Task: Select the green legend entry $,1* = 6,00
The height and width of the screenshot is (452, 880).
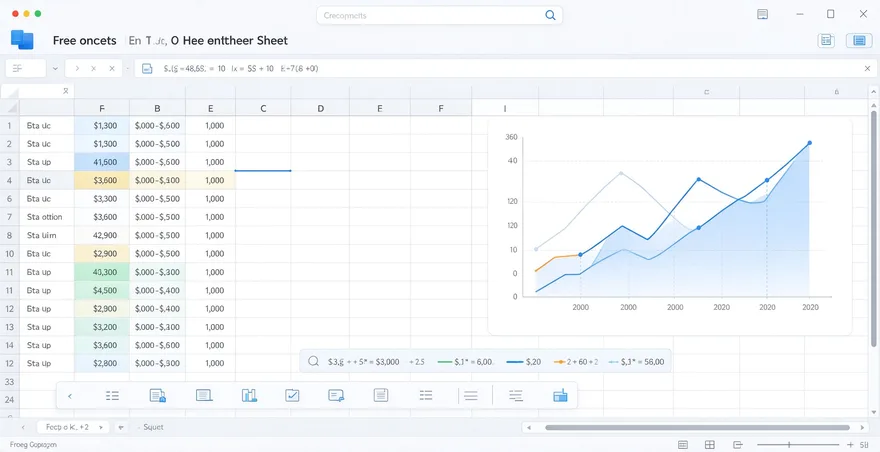Action: tap(465, 362)
